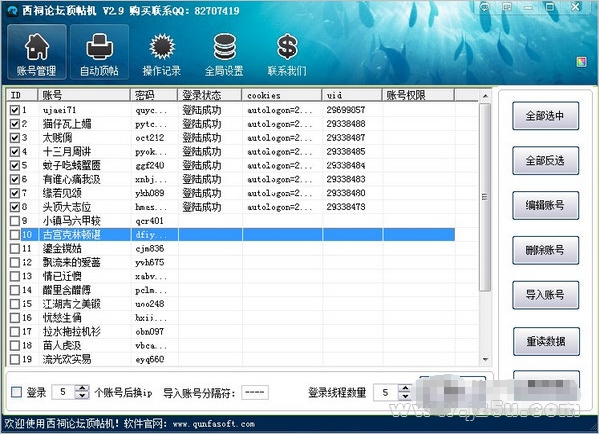Sort by the 账号 column header
Screen dimensions: 599x434
click(84, 95)
